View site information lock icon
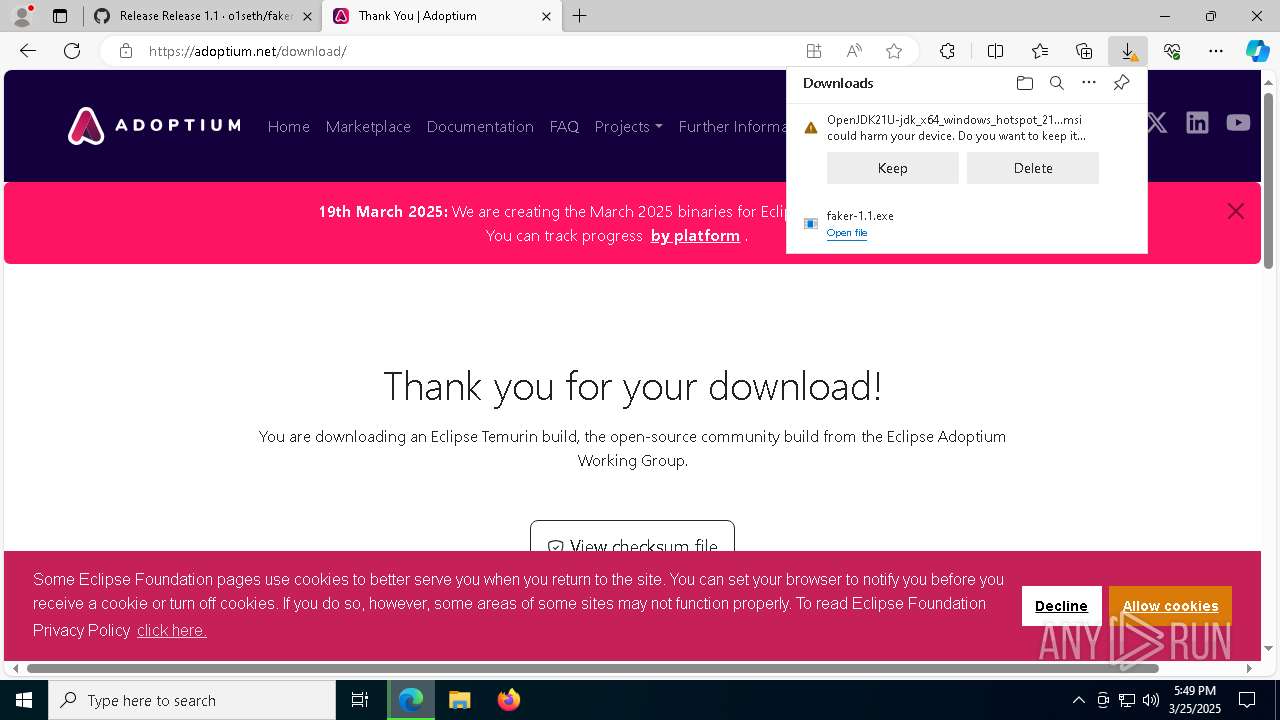This screenshot has height=720, width=1280. (x=126, y=51)
